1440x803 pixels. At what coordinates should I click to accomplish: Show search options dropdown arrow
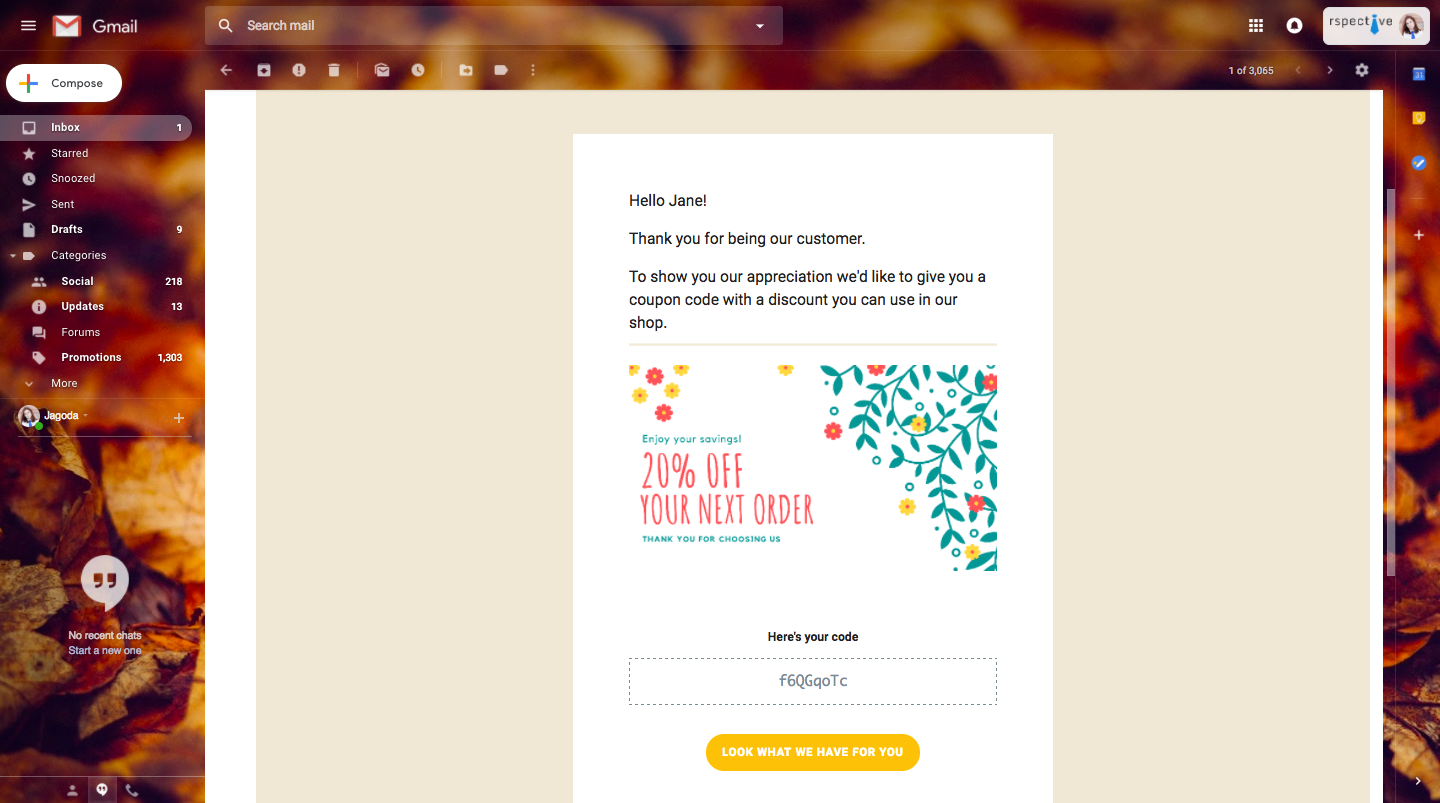760,26
